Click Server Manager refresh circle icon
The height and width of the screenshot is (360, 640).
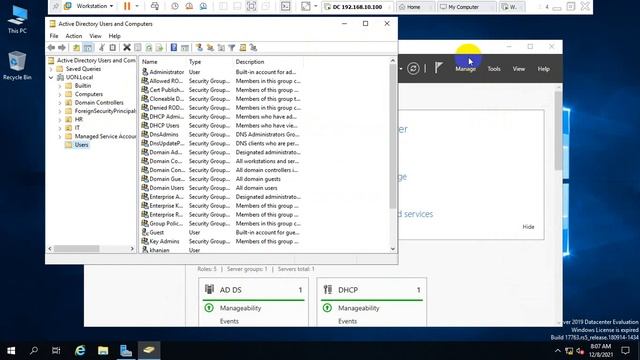pyautogui.click(x=413, y=69)
